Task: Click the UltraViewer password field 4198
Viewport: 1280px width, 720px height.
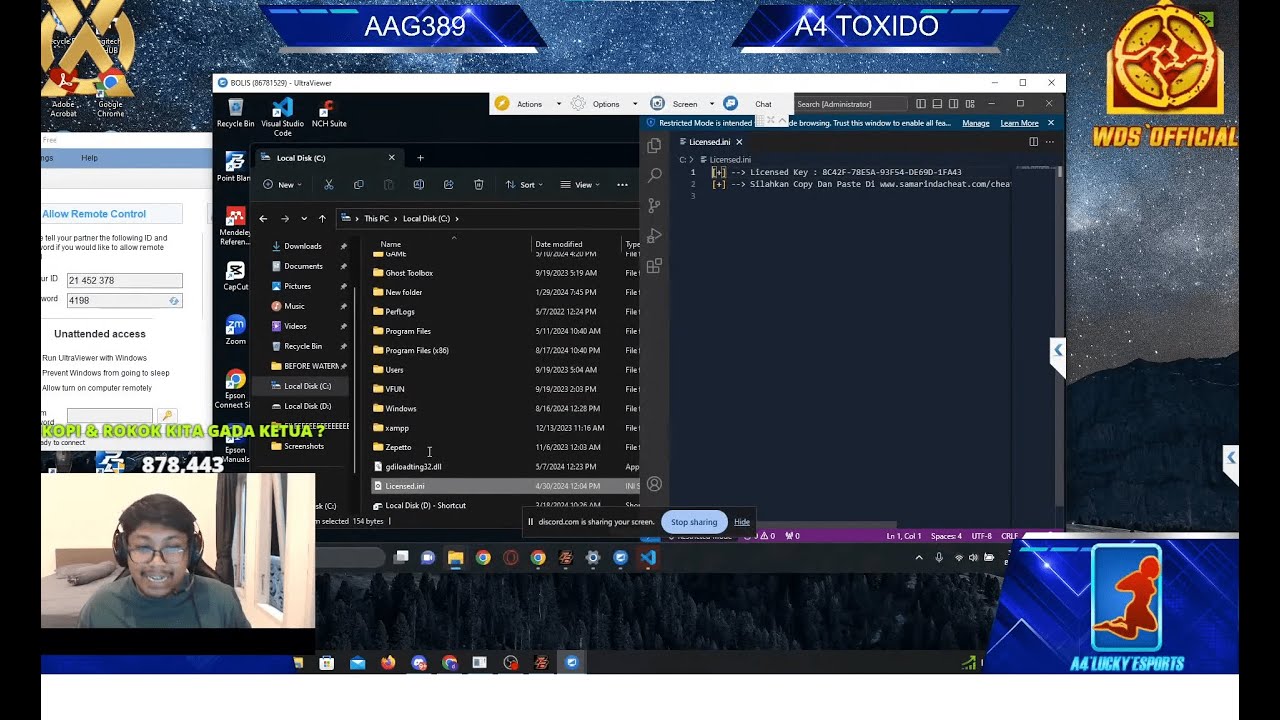Action: click(124, 300)
